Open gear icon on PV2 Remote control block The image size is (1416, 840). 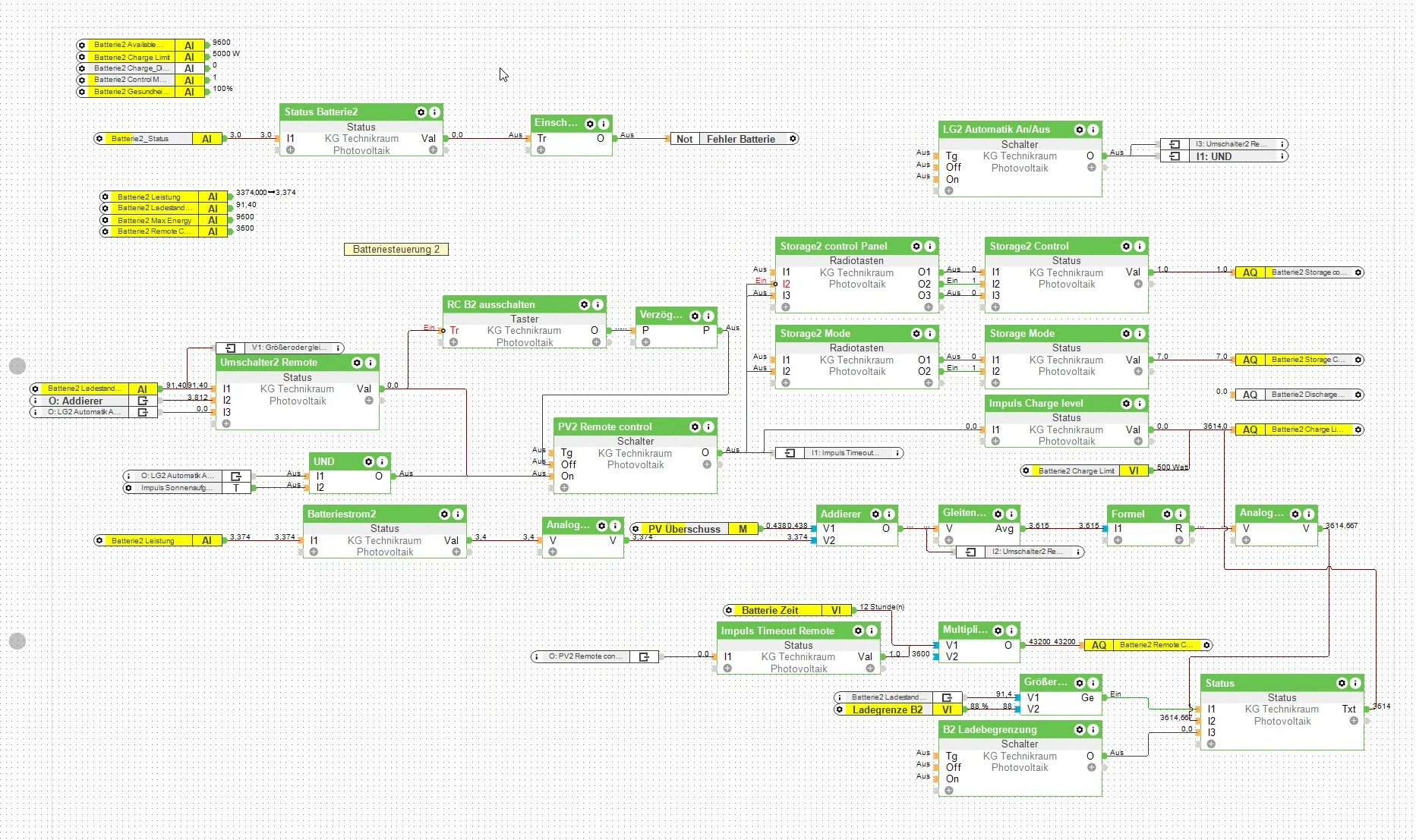click(695, 427)
